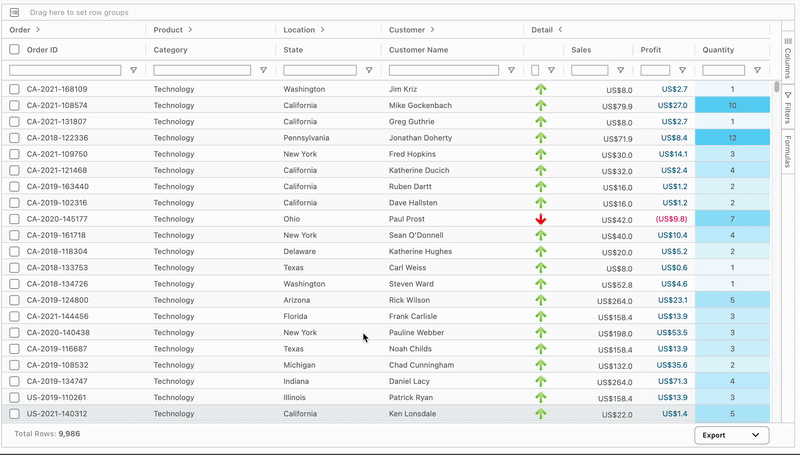Tick the select-all checkbox beside Order ID header
The height and width of the screenshot is (455, 800).
click(14, 49)
